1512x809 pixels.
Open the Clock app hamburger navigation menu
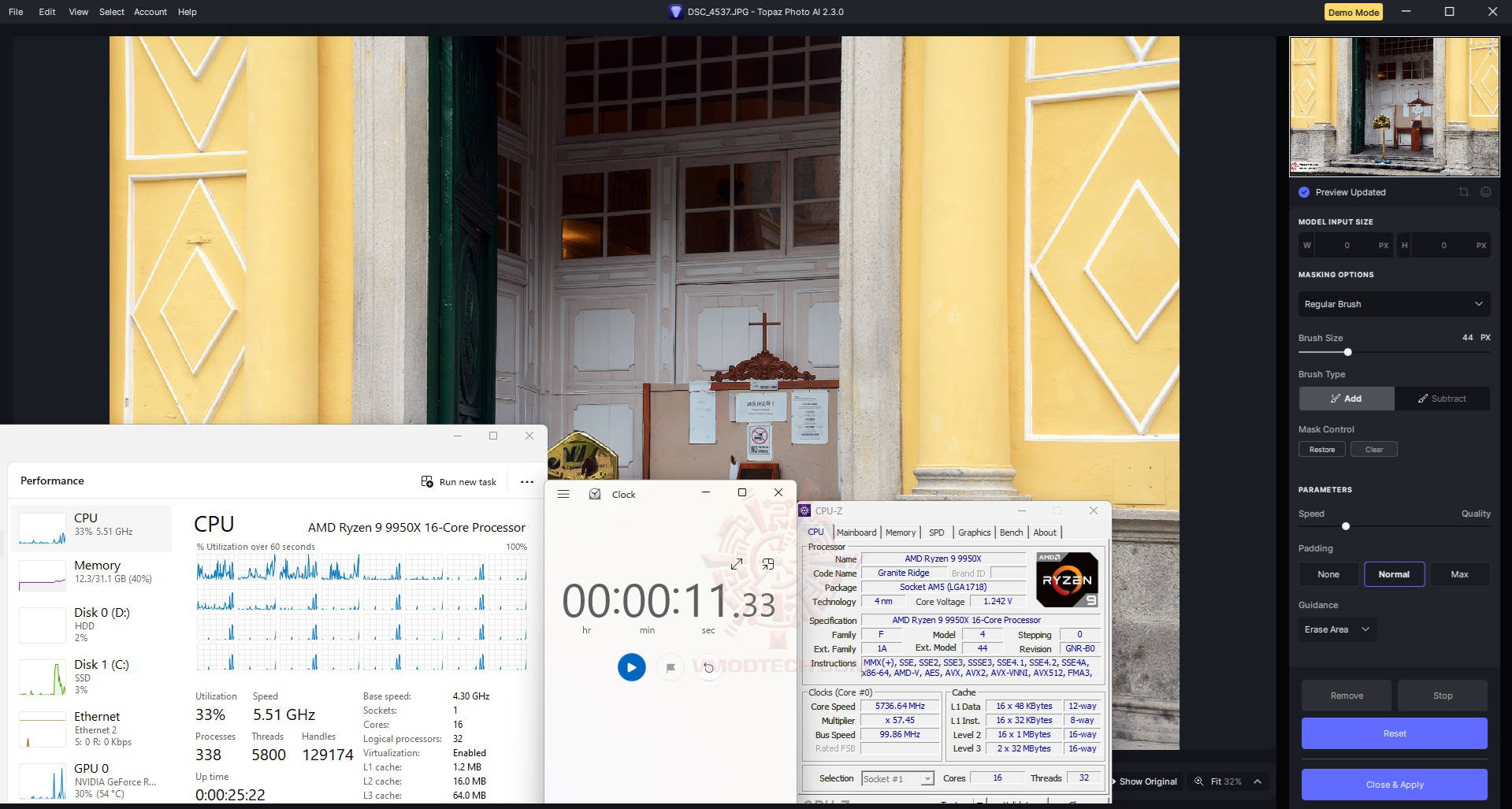point(563,494)
